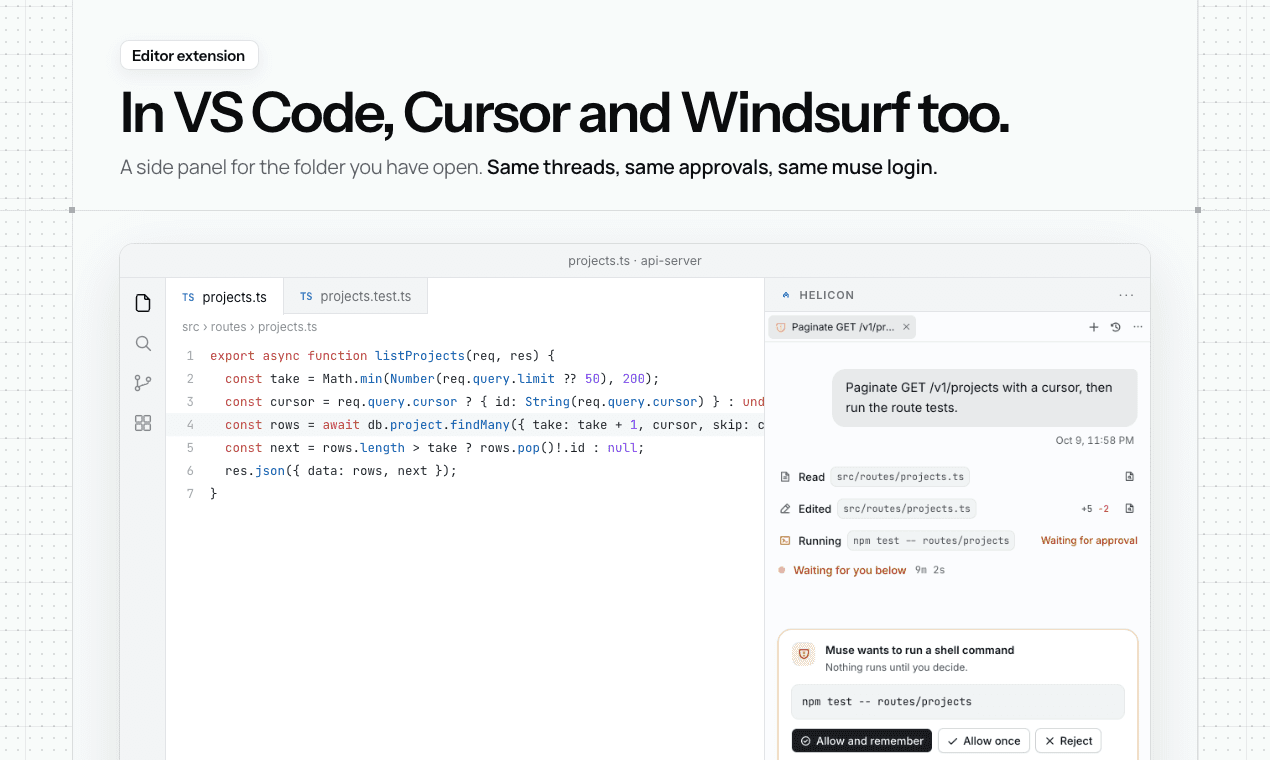1270x760 pixels.
Task: Start a new thread with plus icon
Action: [x=1094, y=327]
